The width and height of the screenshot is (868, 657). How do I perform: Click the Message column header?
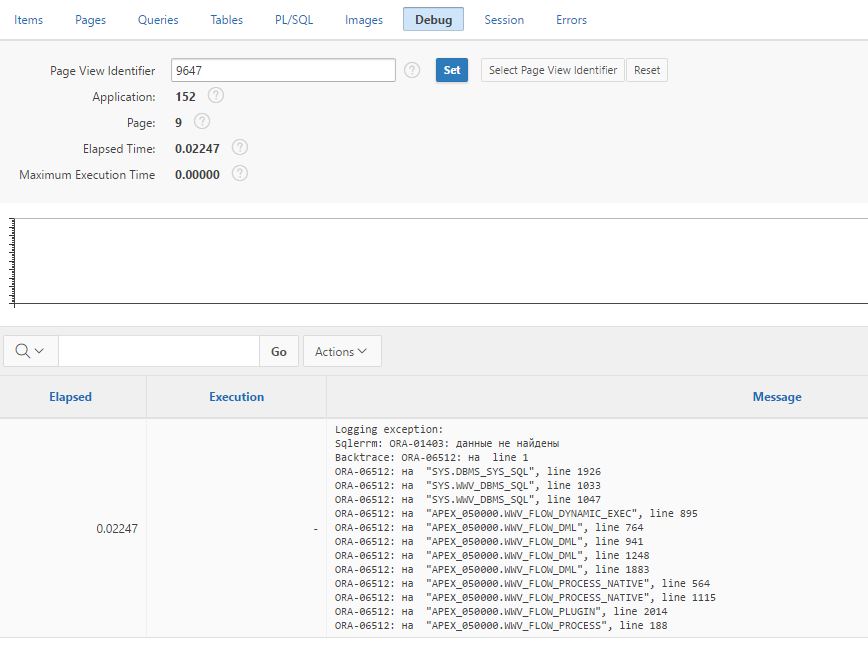(777, 397)
